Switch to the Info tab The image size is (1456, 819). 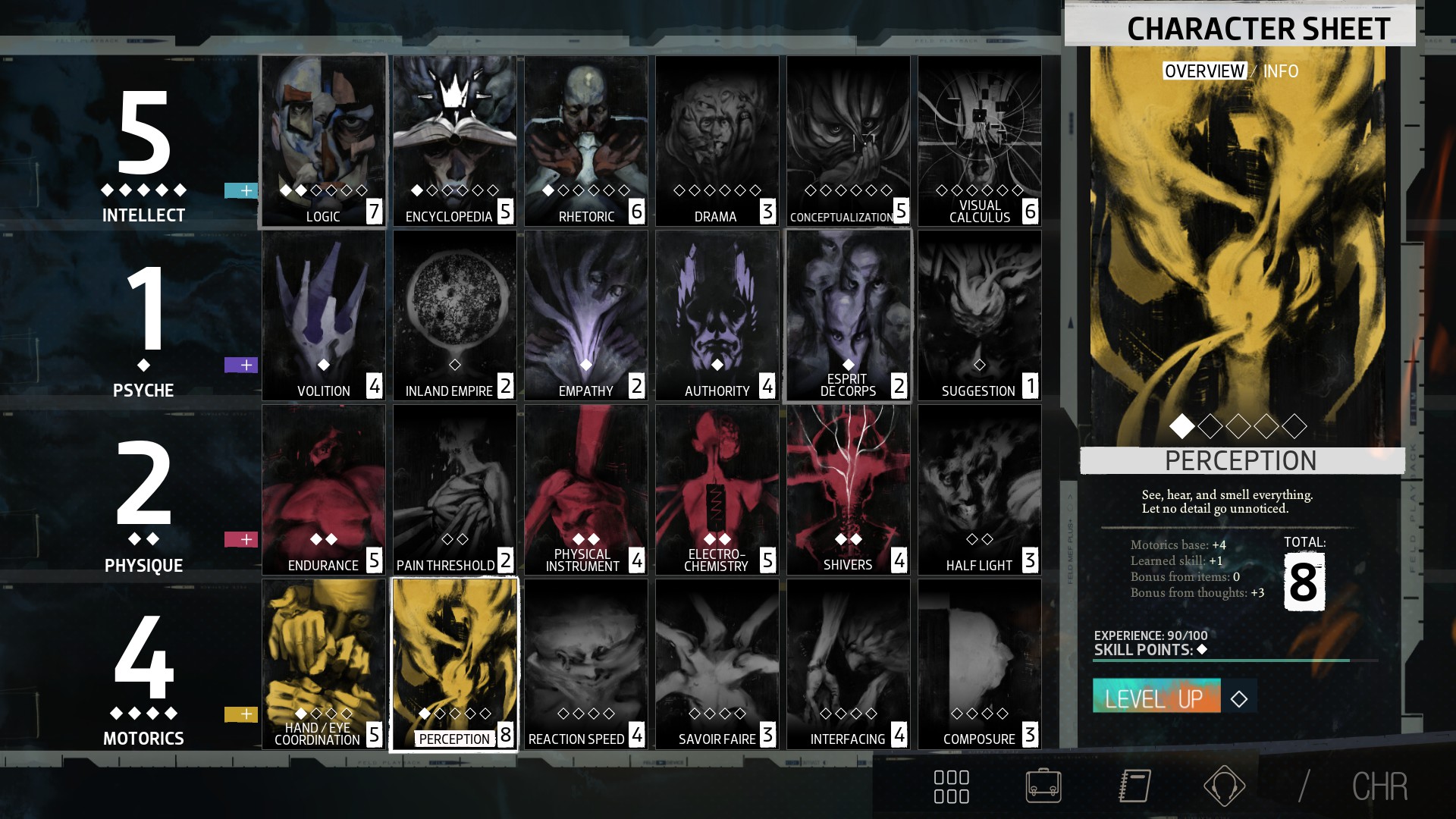coord(1281,71)
